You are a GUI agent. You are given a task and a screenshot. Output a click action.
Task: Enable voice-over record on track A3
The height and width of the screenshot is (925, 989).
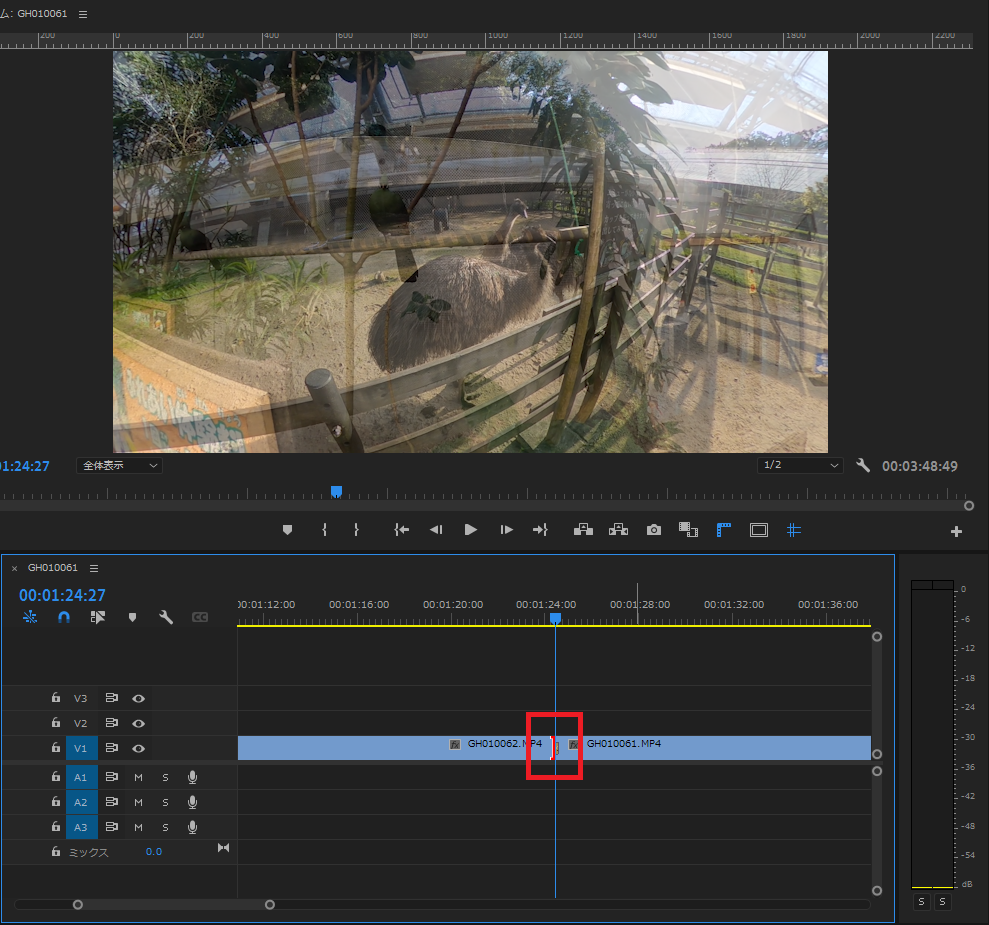tap(192, 827)
